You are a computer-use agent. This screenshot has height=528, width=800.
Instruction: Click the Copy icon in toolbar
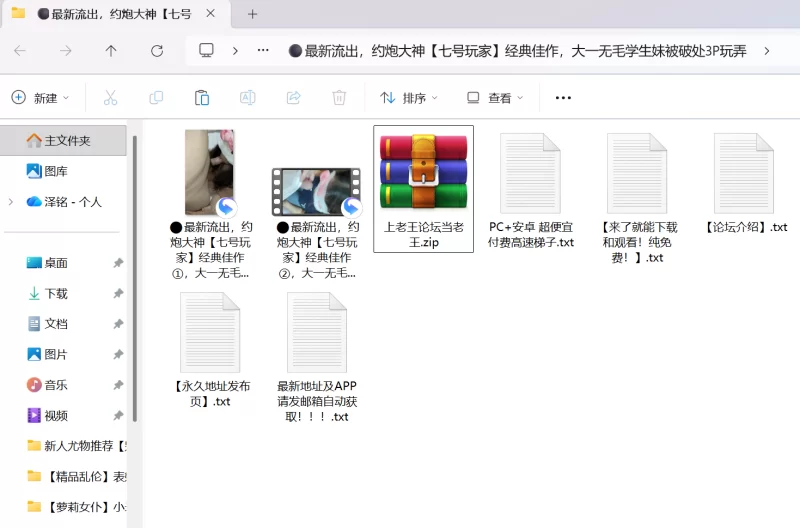156,98
